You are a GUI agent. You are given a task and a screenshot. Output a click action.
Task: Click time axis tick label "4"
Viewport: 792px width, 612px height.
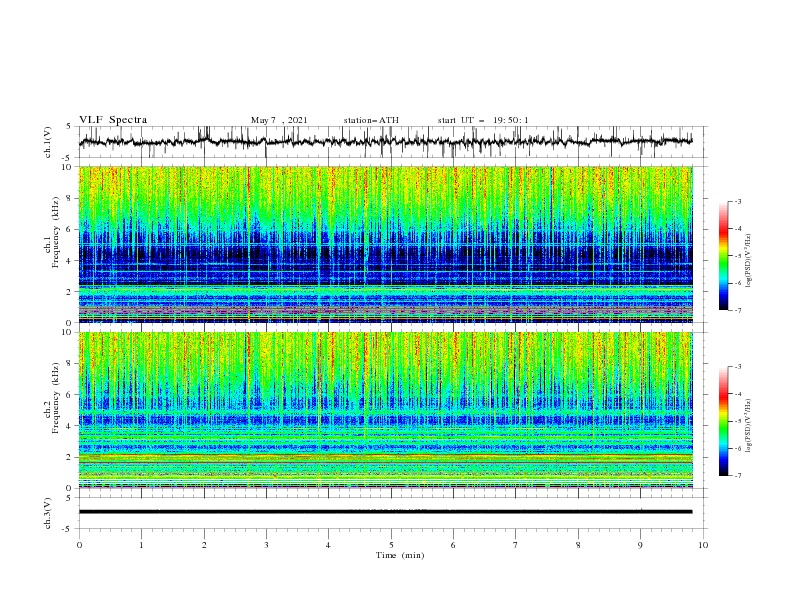click(x=328, y=545)
